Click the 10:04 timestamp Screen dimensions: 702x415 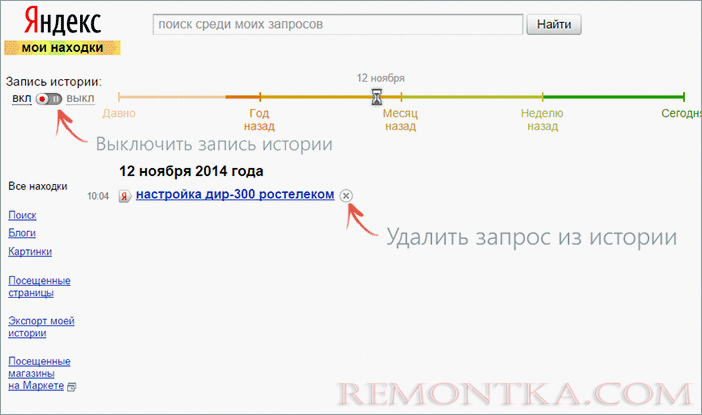click(x=98, y=196)
